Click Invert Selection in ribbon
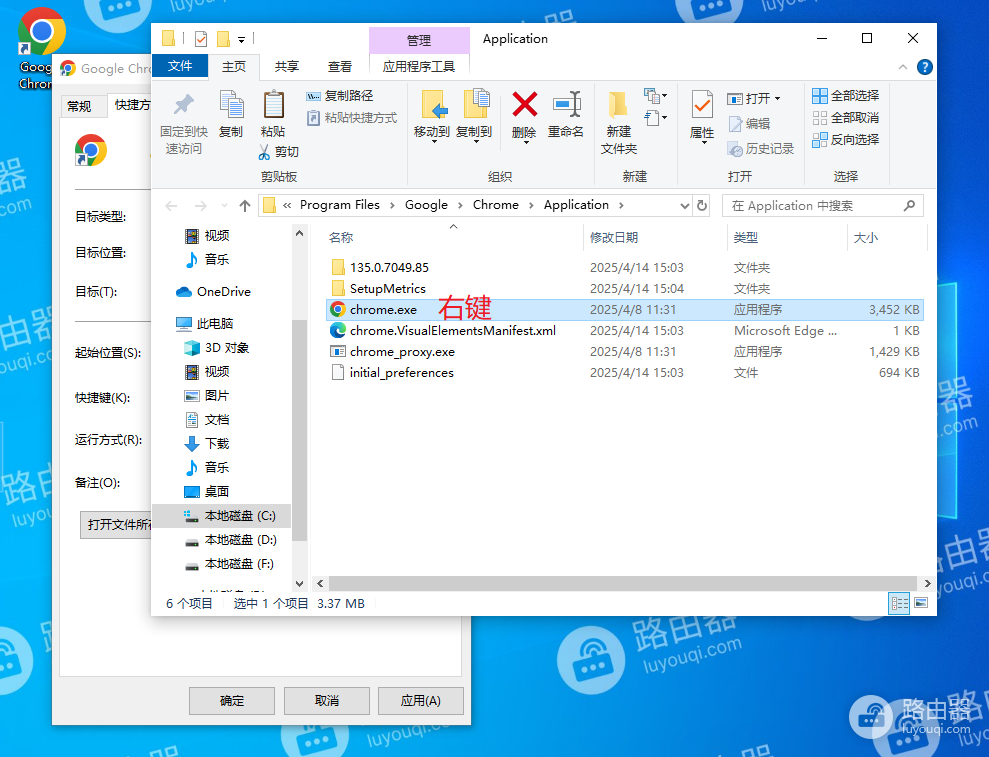The height and width of the screenshot is (757, 989). 845,140
